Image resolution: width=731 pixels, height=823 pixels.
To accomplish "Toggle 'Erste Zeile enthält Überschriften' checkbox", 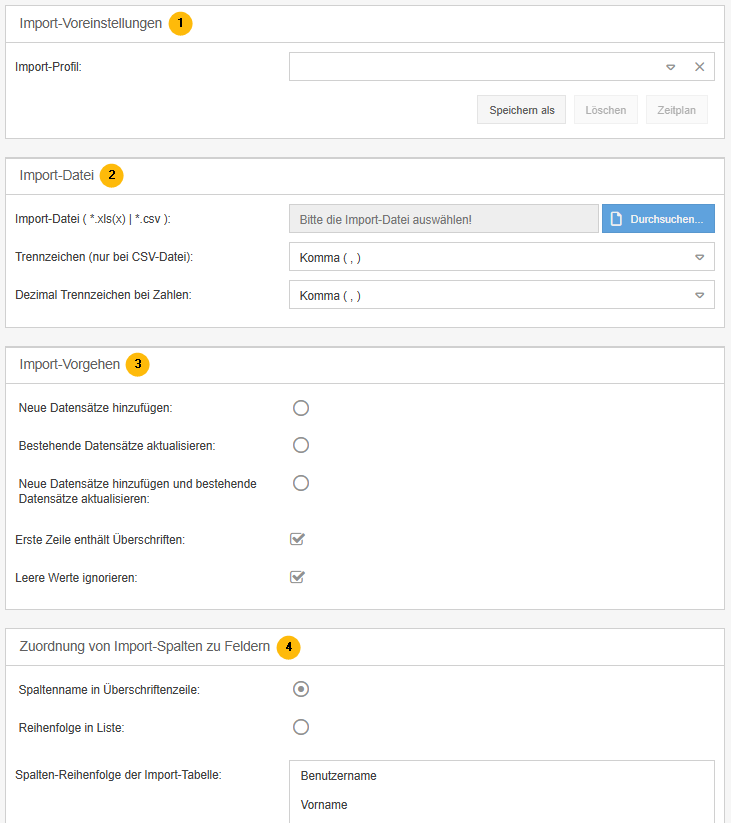I will (x=297, y=540).
